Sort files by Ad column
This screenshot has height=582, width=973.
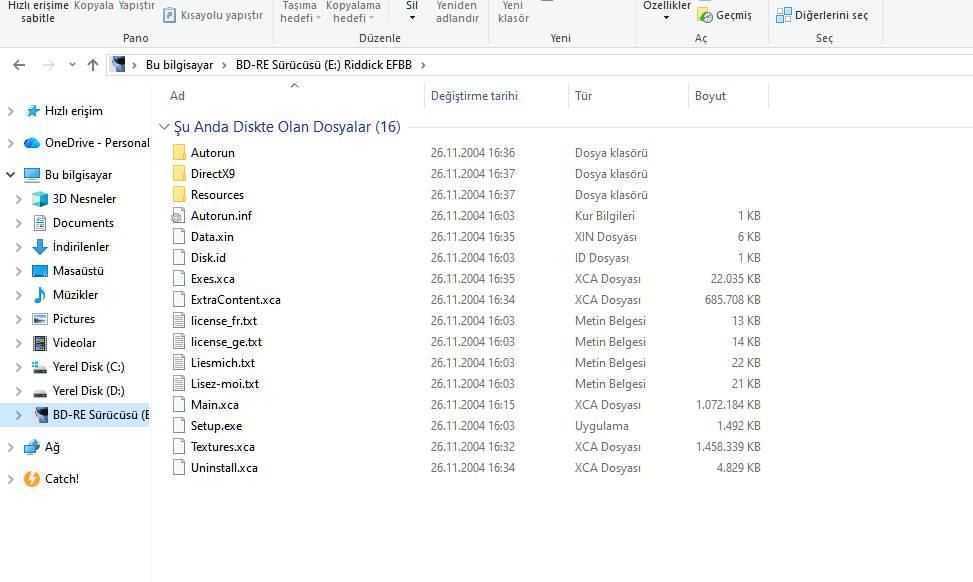coord(177,96)
